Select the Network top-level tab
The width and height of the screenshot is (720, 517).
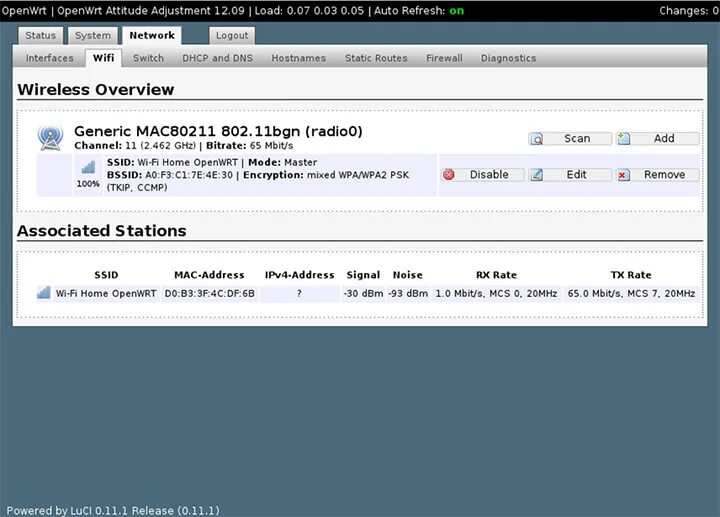pos(152,35)
